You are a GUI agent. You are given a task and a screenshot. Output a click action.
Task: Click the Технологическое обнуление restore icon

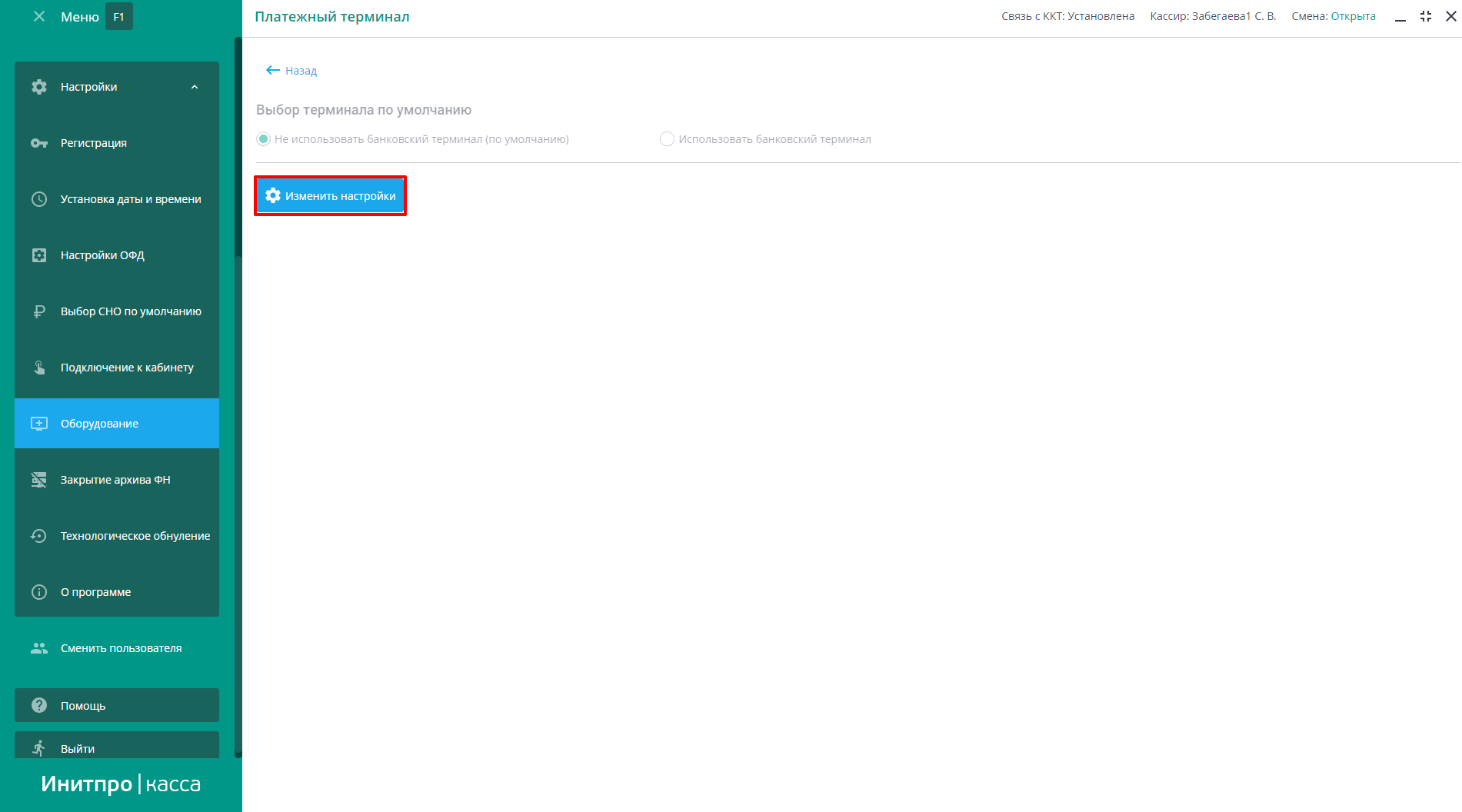(x=39, y=536)
